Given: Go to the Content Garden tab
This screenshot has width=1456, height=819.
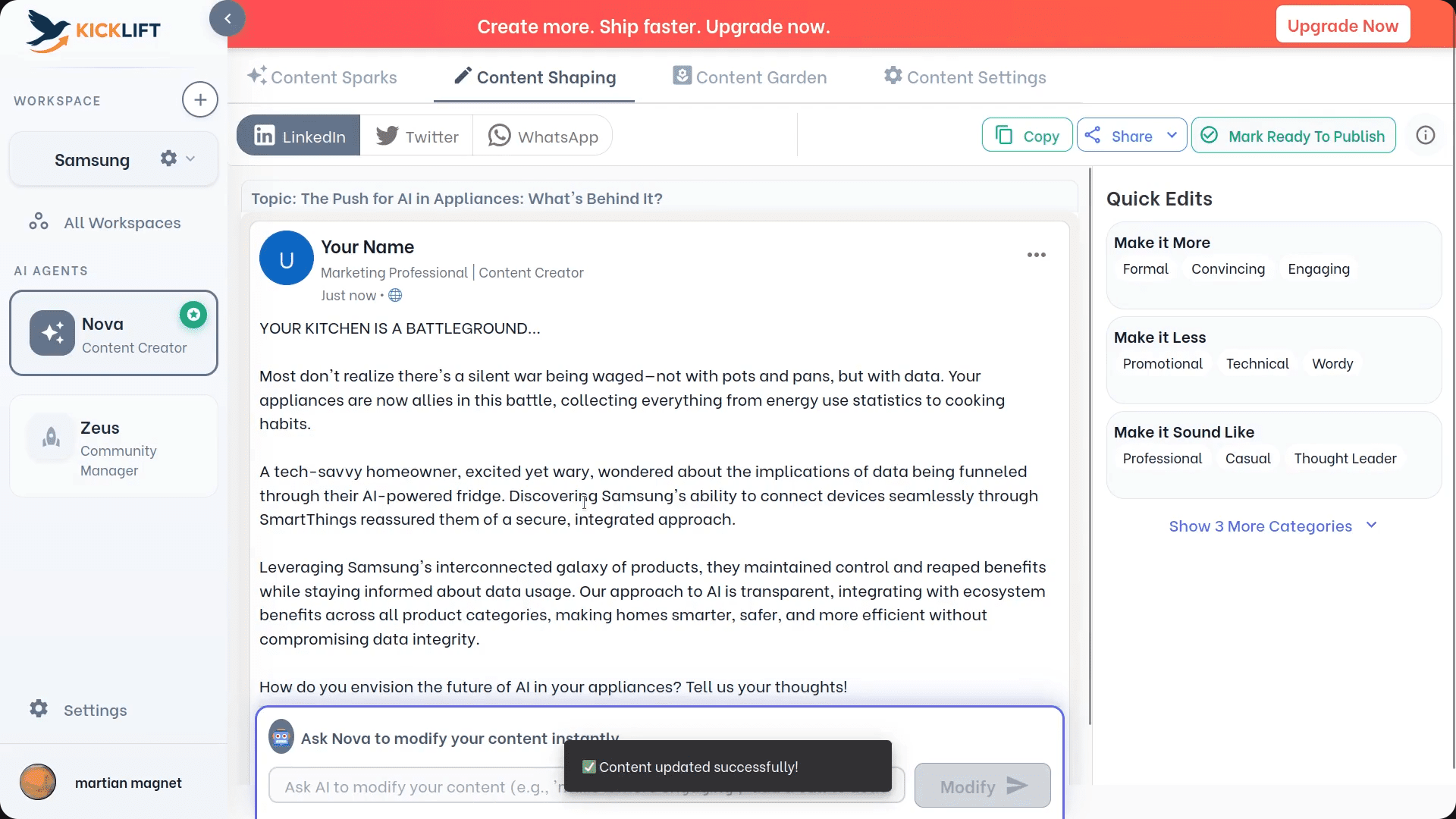Looking at the screenshot, I should click(750, 77).
